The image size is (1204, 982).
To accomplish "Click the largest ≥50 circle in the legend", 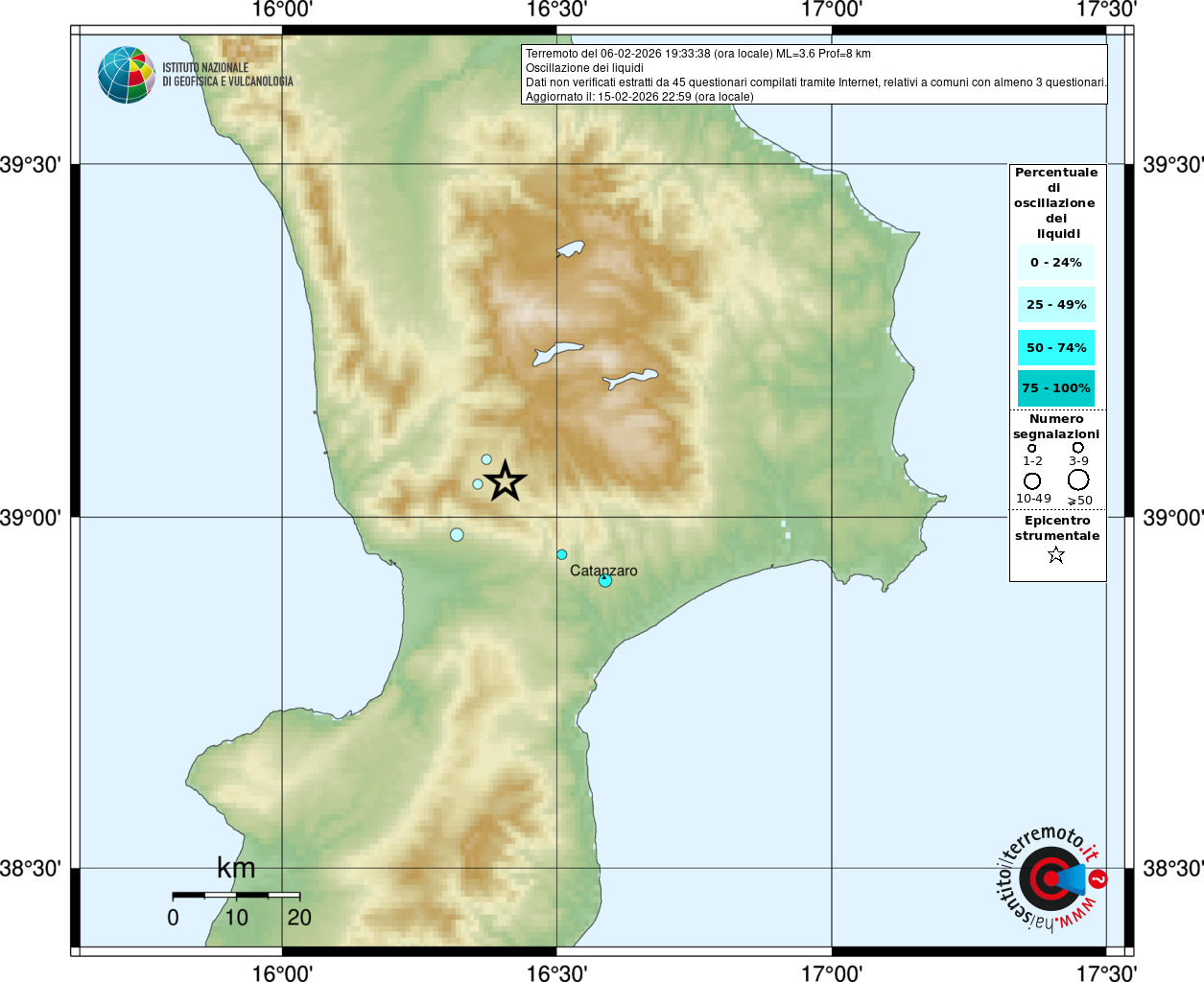I will coord(1079,479).
